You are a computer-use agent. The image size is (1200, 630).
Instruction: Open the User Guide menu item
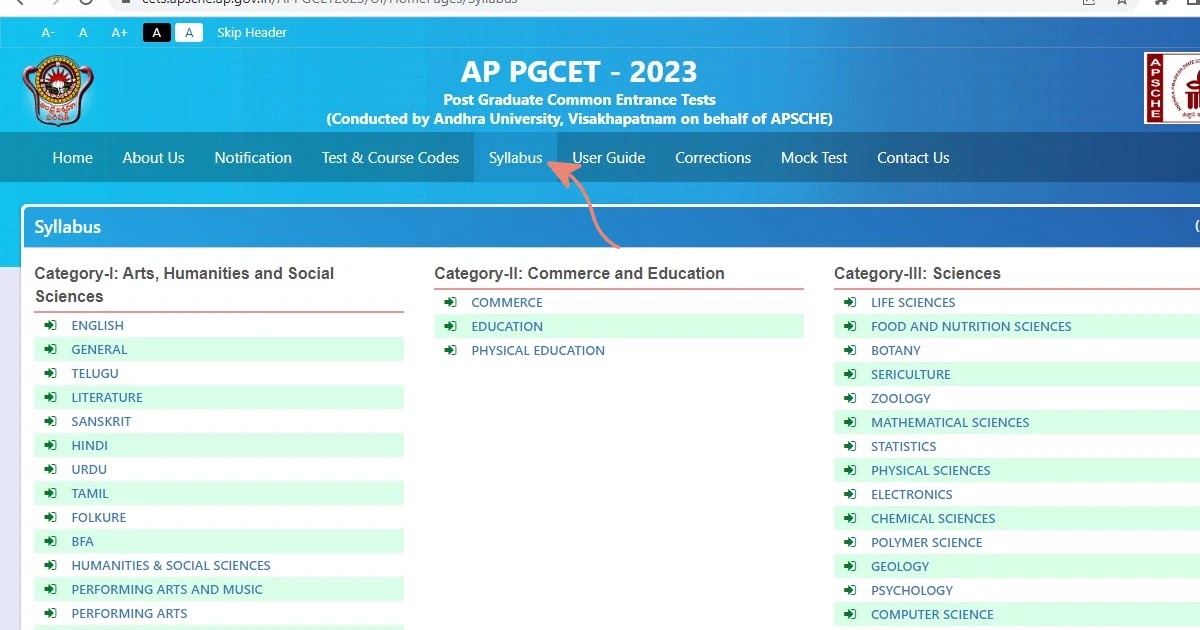(609, 158)
